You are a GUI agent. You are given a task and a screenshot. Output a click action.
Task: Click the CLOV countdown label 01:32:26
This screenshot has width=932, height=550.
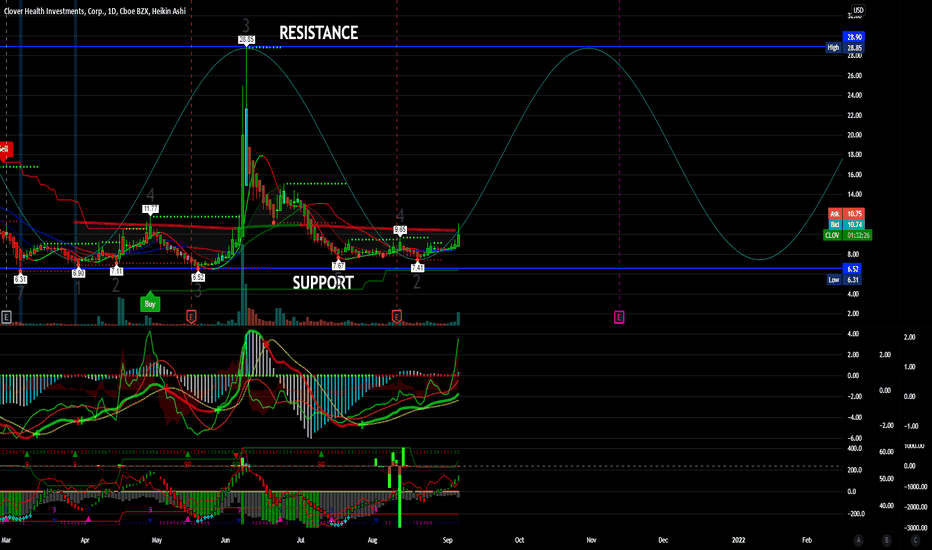point(848,235)
